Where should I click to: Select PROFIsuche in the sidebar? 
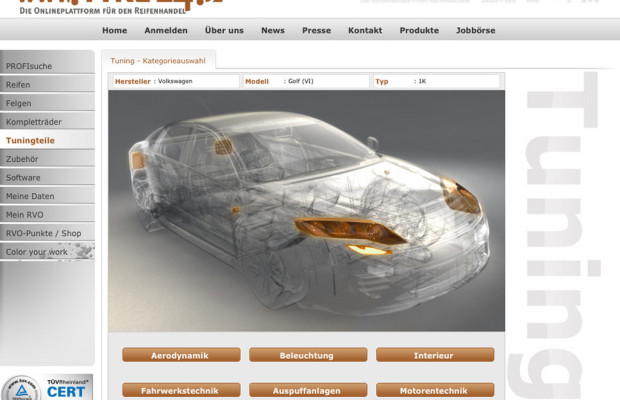tap(47, 66)
